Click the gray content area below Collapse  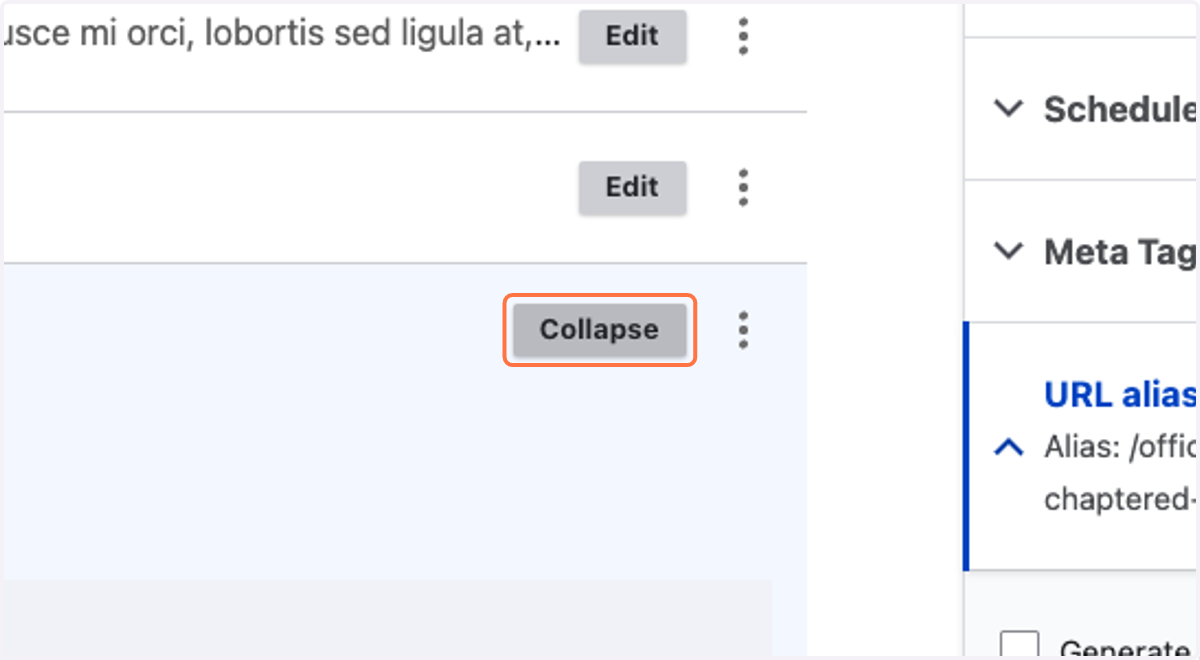pyautogui.click(x=387, y=618)
